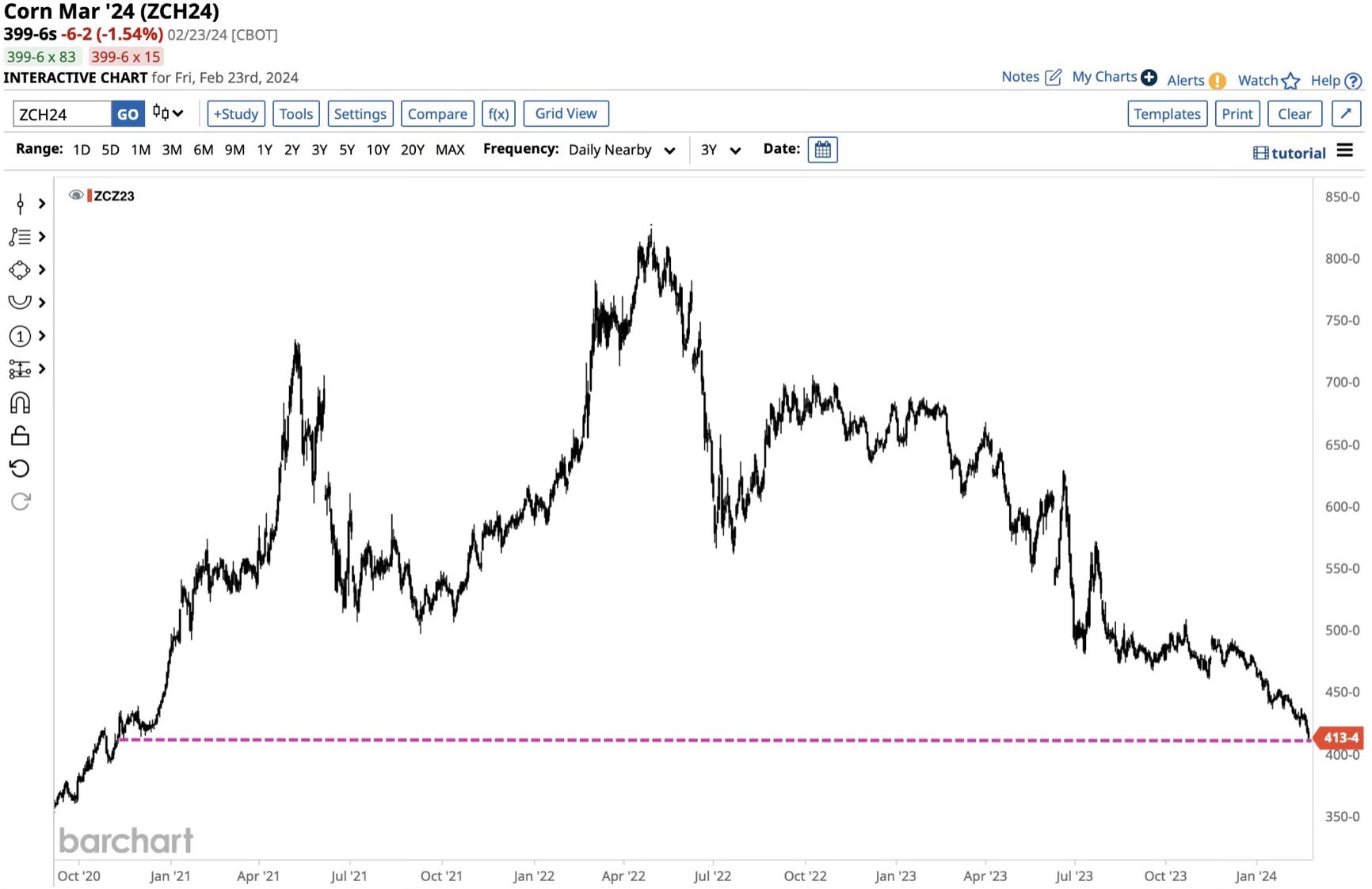Viewport: 1372px width, 889px height.
Task: Click the Clear button
Action: tap(1294, 113)
